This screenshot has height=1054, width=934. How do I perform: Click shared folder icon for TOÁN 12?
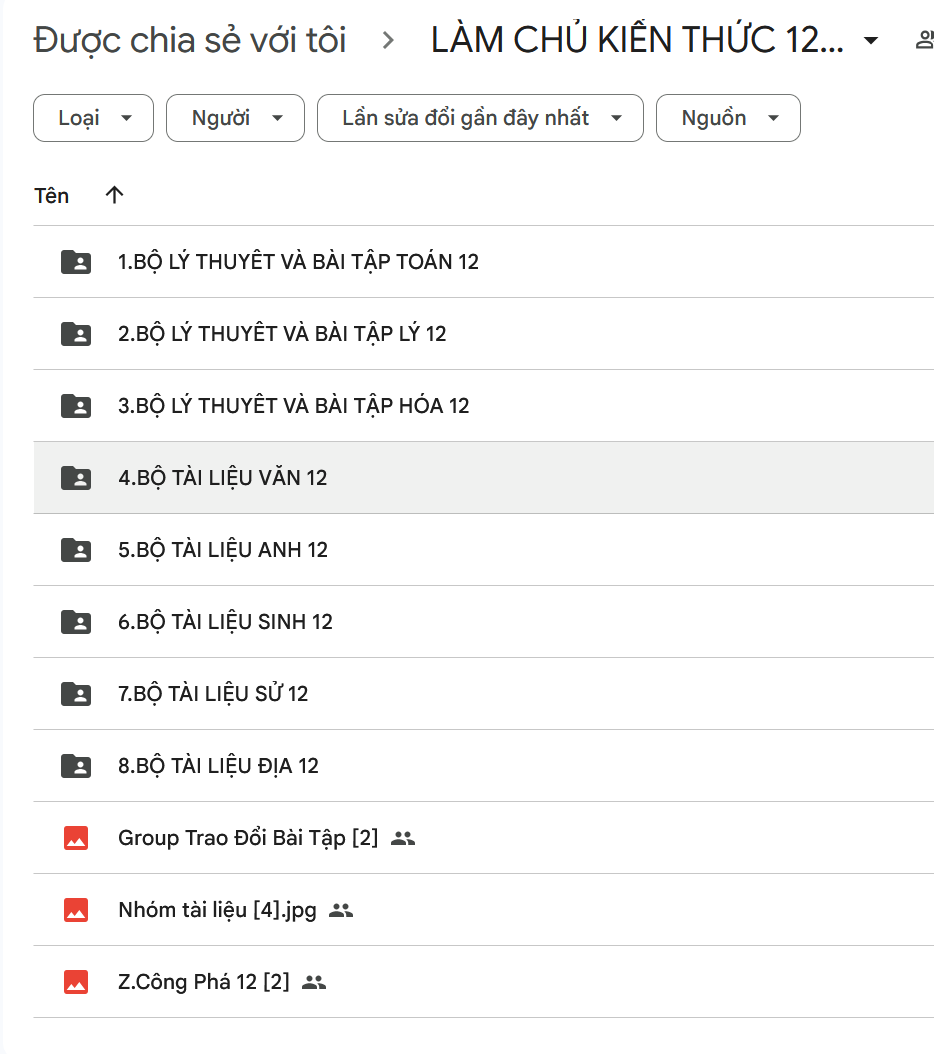click(x=76, y=262)
